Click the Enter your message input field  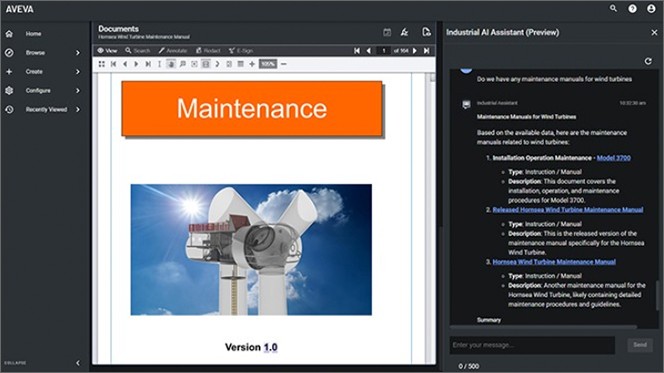(x=532, y=345)
